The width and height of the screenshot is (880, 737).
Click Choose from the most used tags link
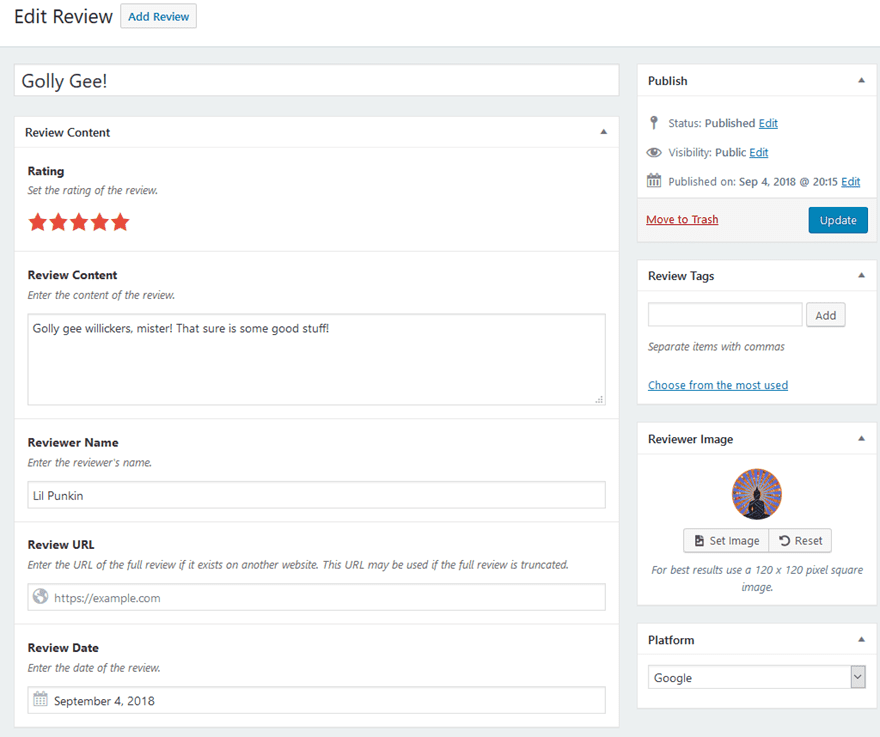(x=718, y=384)
